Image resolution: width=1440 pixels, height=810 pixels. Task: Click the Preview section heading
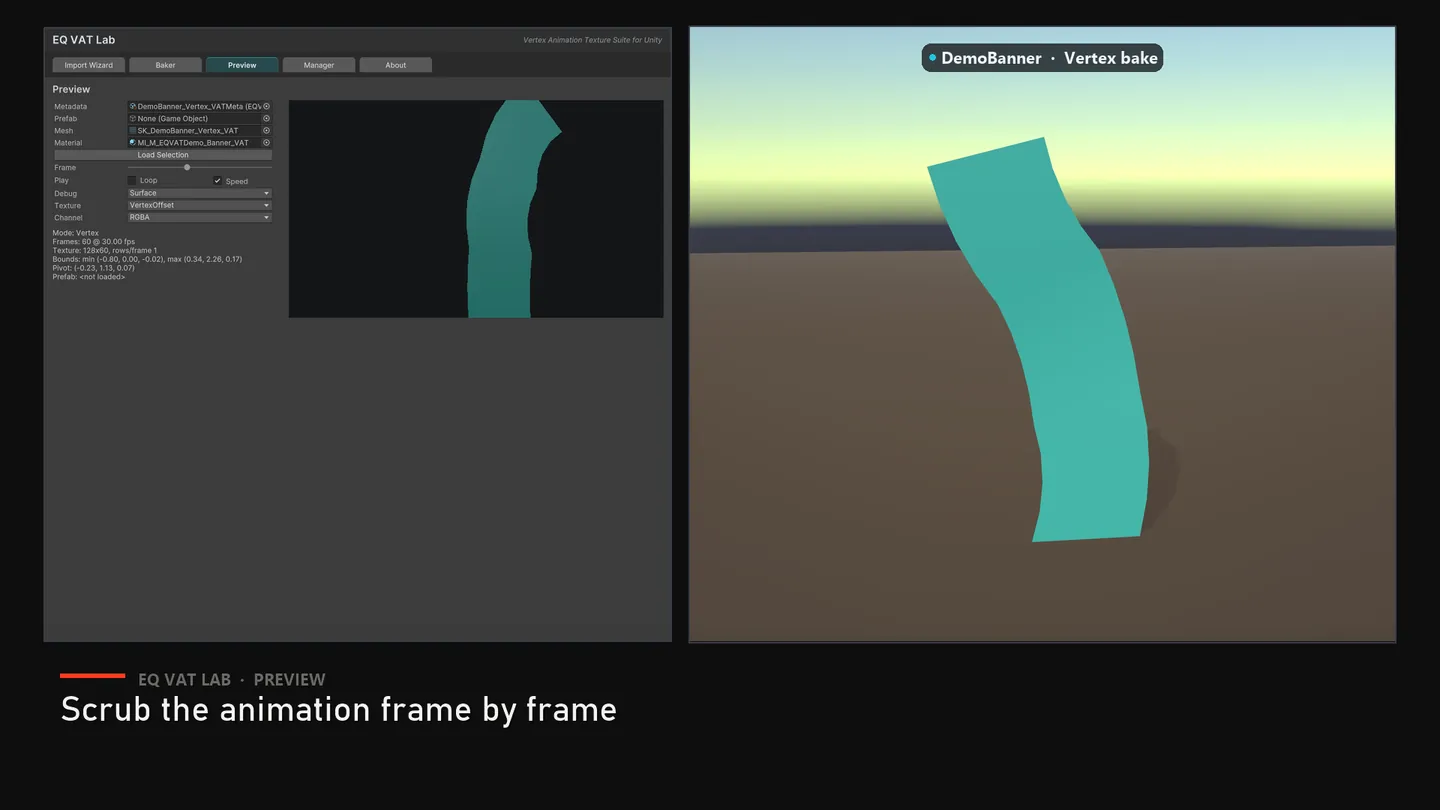(x=71, y=89)
